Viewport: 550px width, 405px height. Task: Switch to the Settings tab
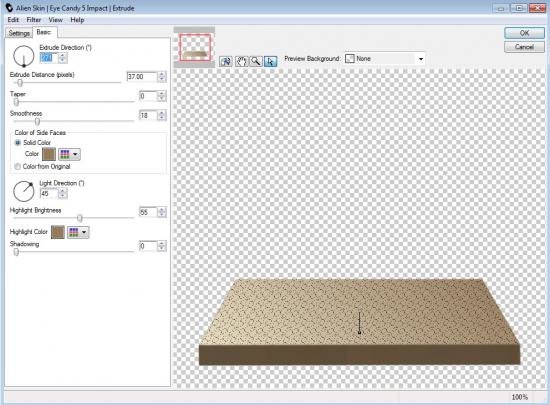(x=19, y=33)
